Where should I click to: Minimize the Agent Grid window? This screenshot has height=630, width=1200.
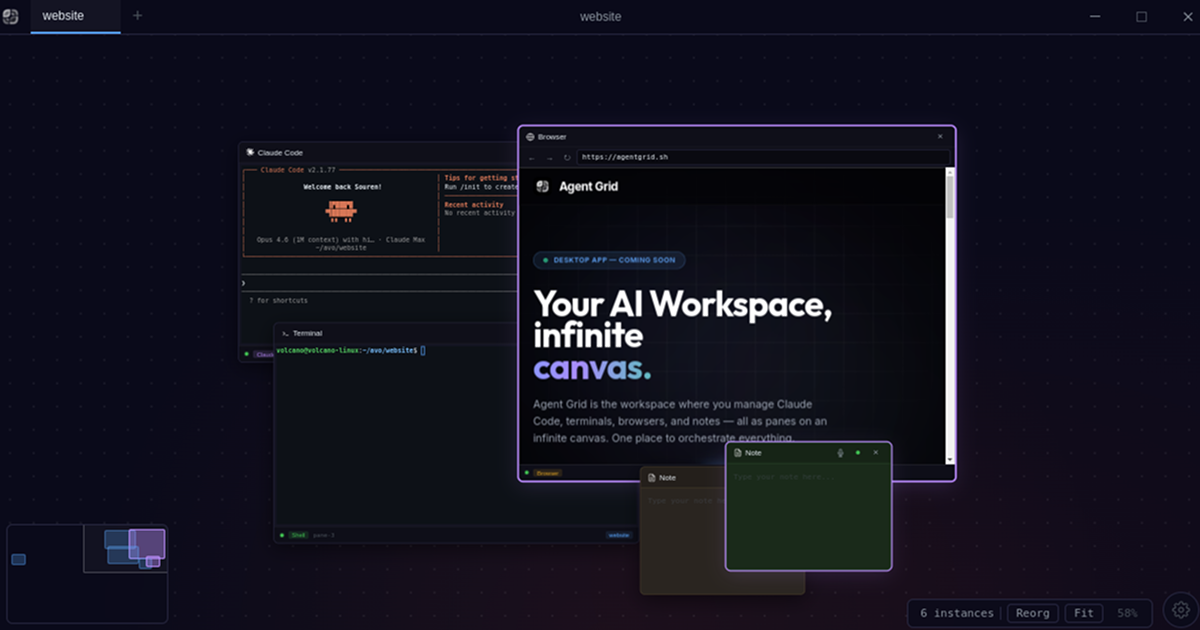click(x=1096, y=16)
